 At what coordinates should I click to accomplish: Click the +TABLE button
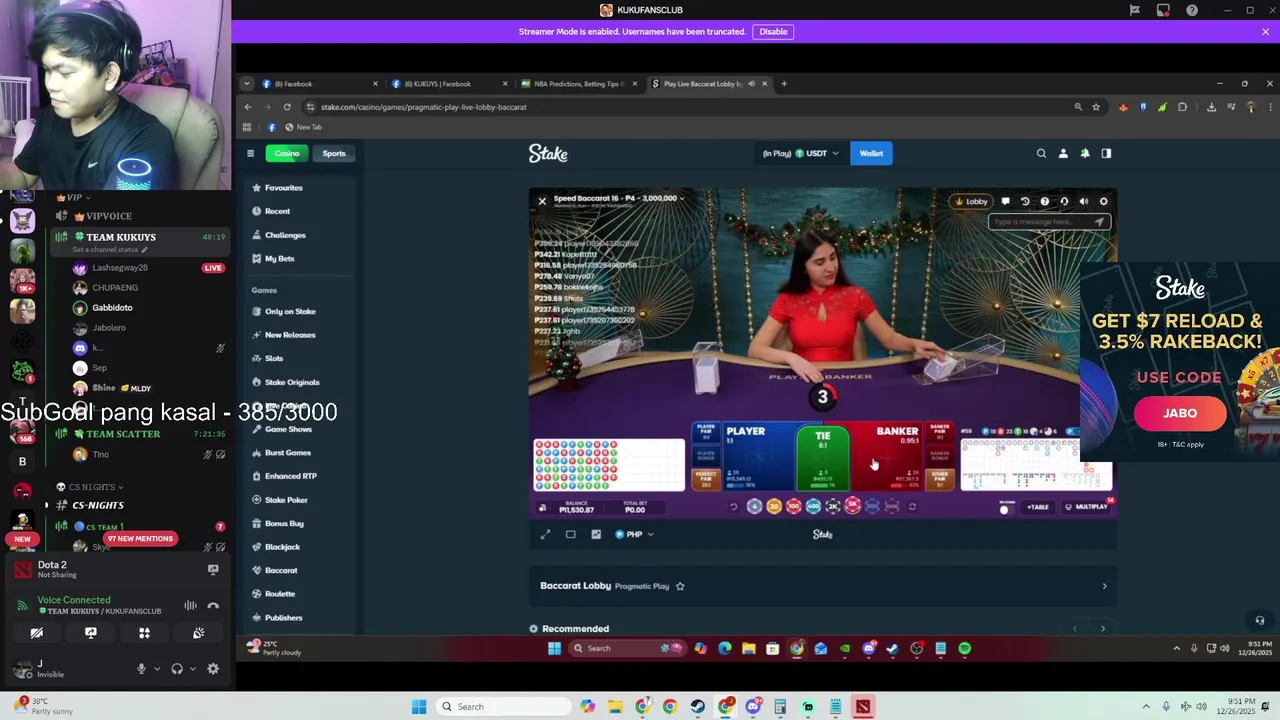point(1037,507)
